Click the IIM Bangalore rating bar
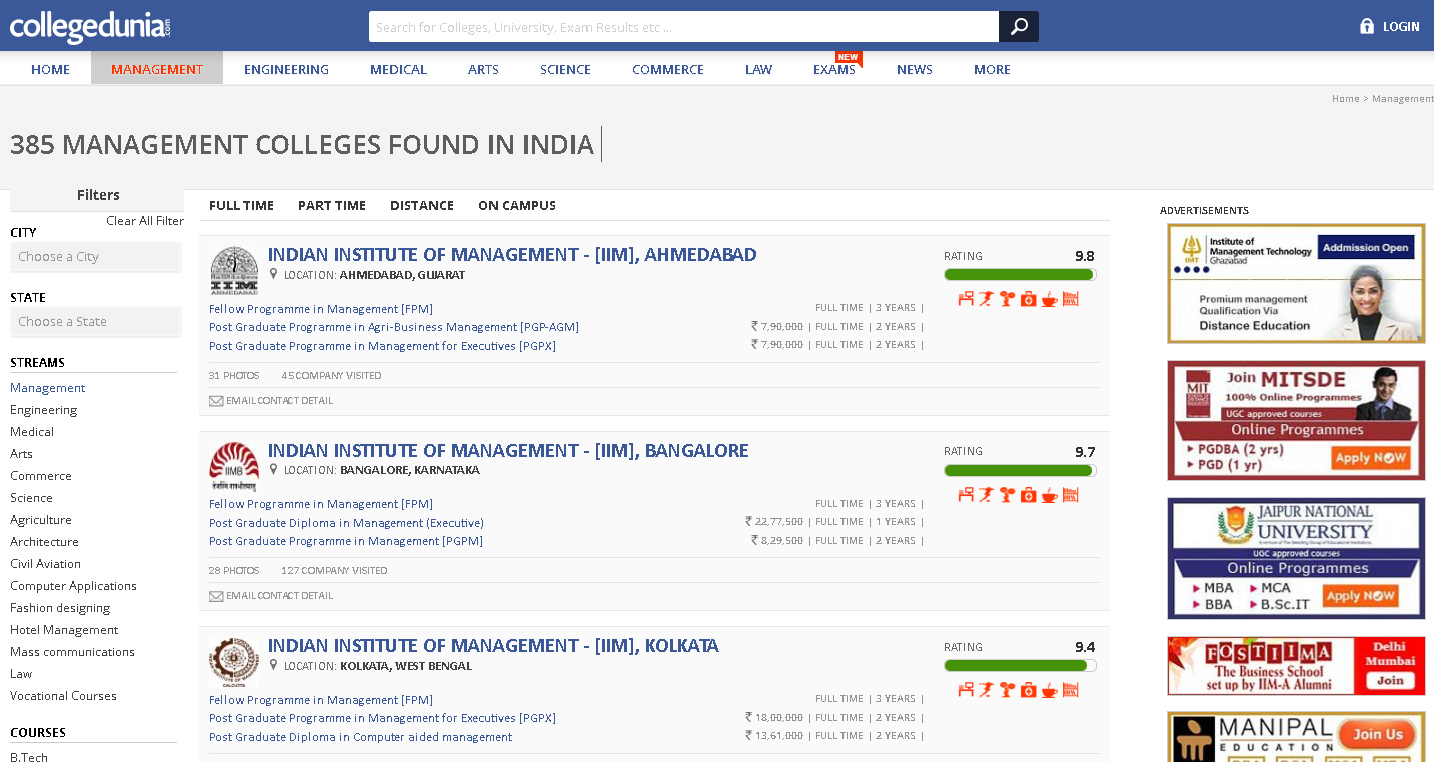Screen dimensions: 1434x762 click(x=1020, y=470)
